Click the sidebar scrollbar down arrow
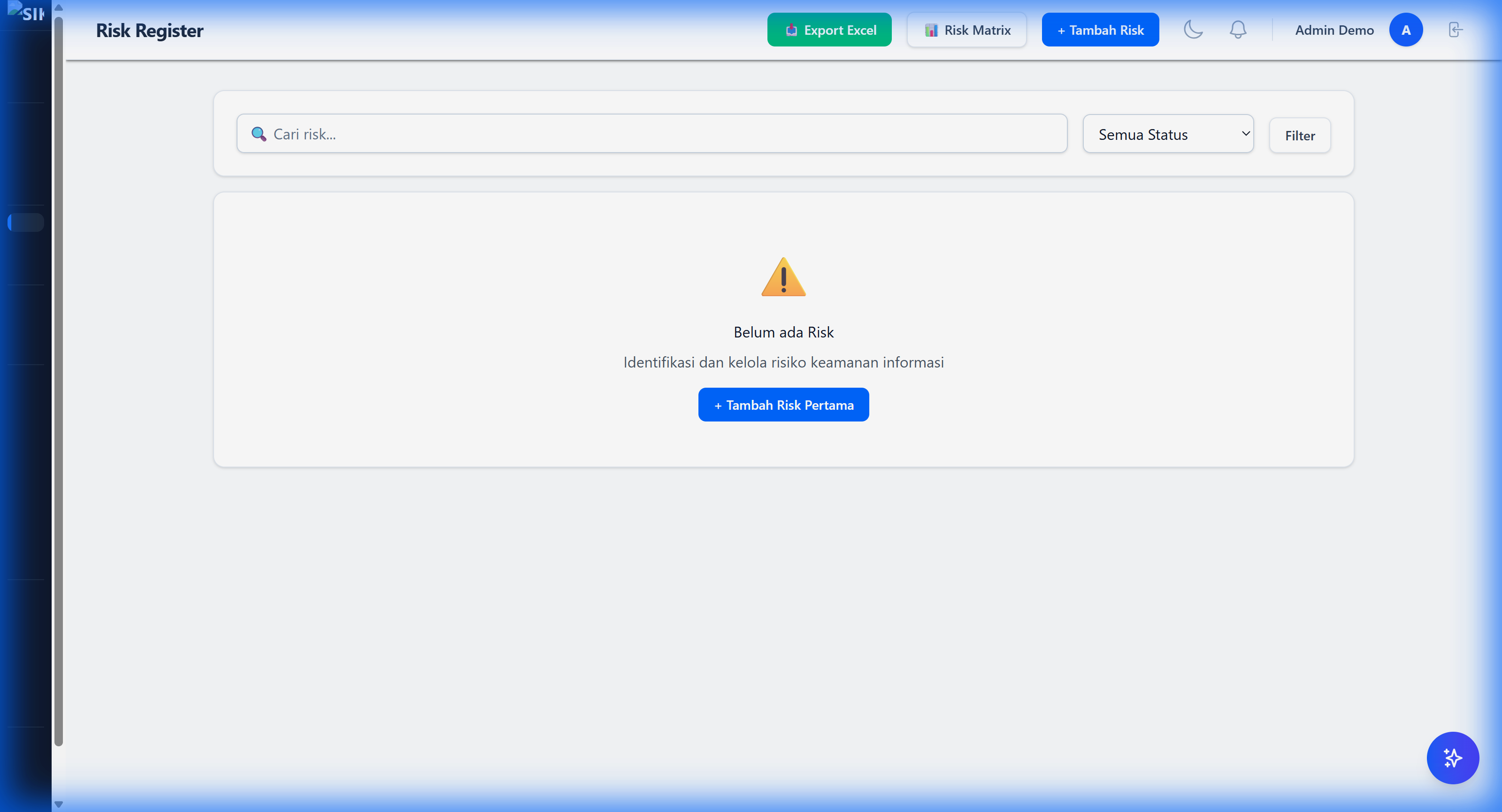This screenshot has height=812, width=1502. 59,804
